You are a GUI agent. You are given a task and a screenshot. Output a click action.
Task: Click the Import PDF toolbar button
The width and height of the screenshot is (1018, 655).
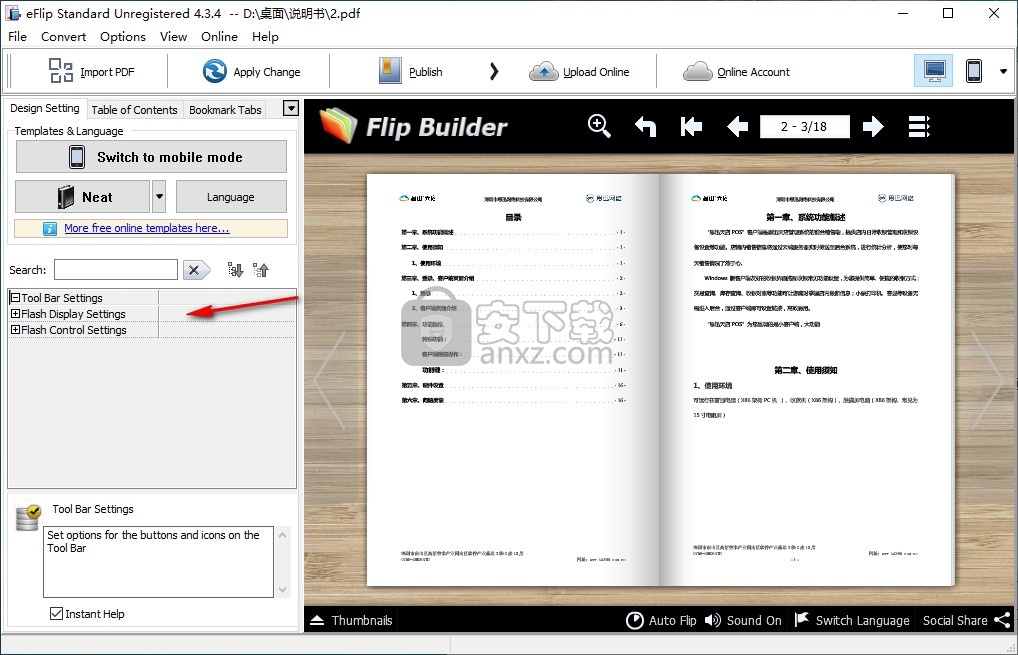click(x=92, y=71)
